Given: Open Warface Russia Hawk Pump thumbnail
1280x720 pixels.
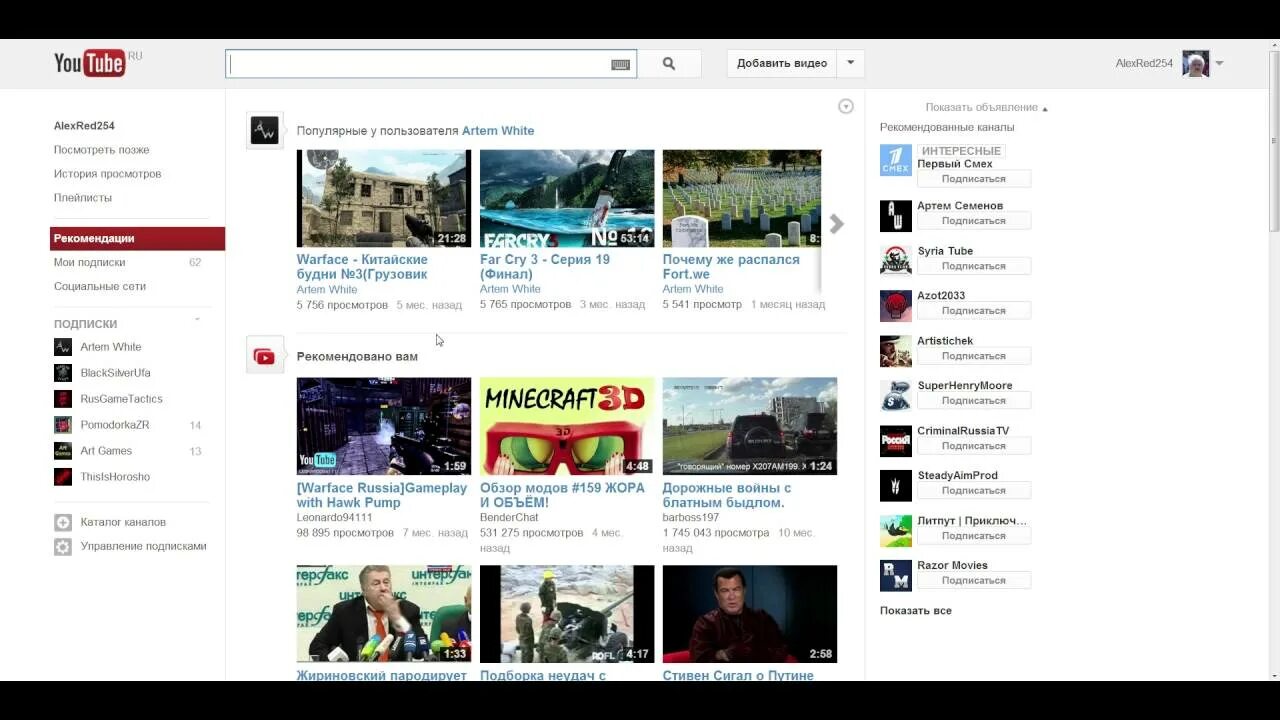Looking at the screenshot, I should [384, 426].
